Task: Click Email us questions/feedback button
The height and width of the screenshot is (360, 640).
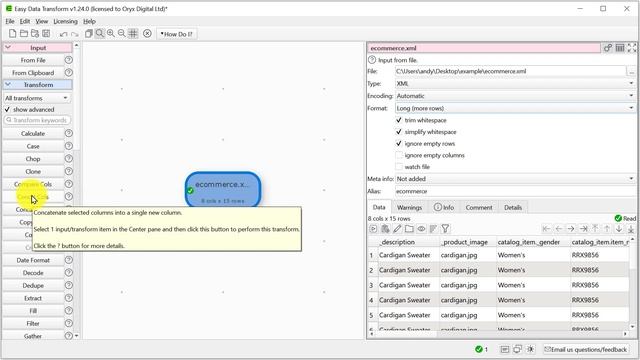Action: [x=585, y=349]
